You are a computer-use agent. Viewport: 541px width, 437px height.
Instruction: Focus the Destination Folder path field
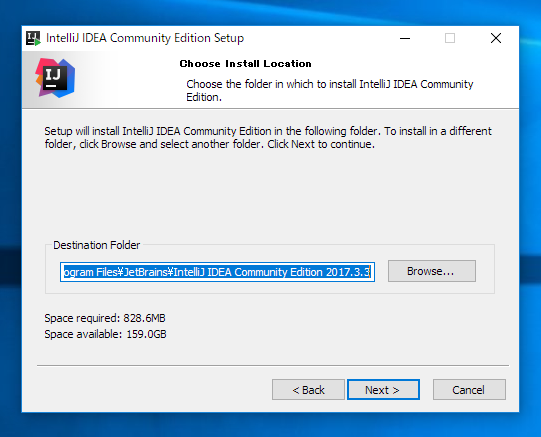pyautogui.click(x=217, y=272)
